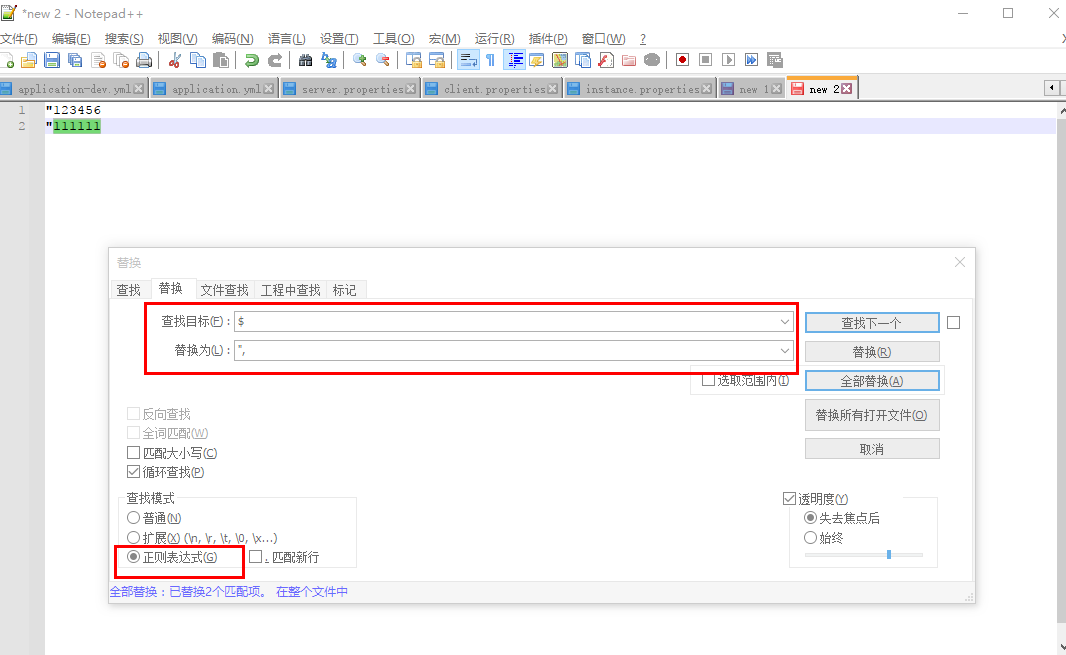Click the Synchronize horizontal scrolling icon
The width and height of the screenshot is (1066, 655).
(x=436, y=61)
